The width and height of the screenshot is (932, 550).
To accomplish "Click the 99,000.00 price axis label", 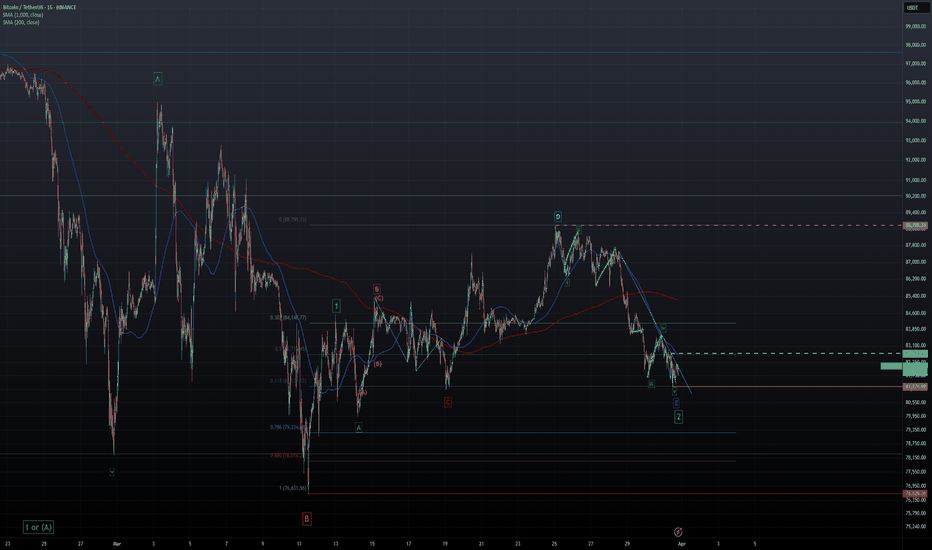I will [x=916, y=26].
